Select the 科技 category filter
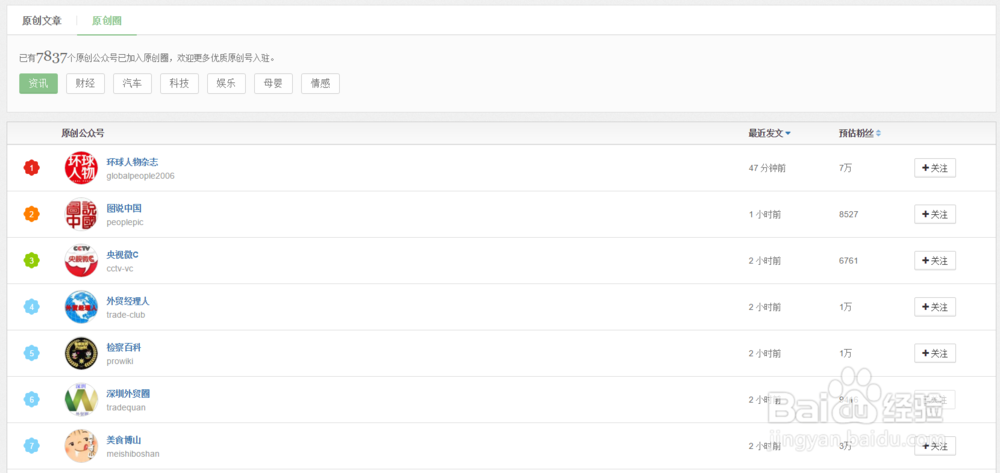The image size is (1000, 473). click(179, 84)
